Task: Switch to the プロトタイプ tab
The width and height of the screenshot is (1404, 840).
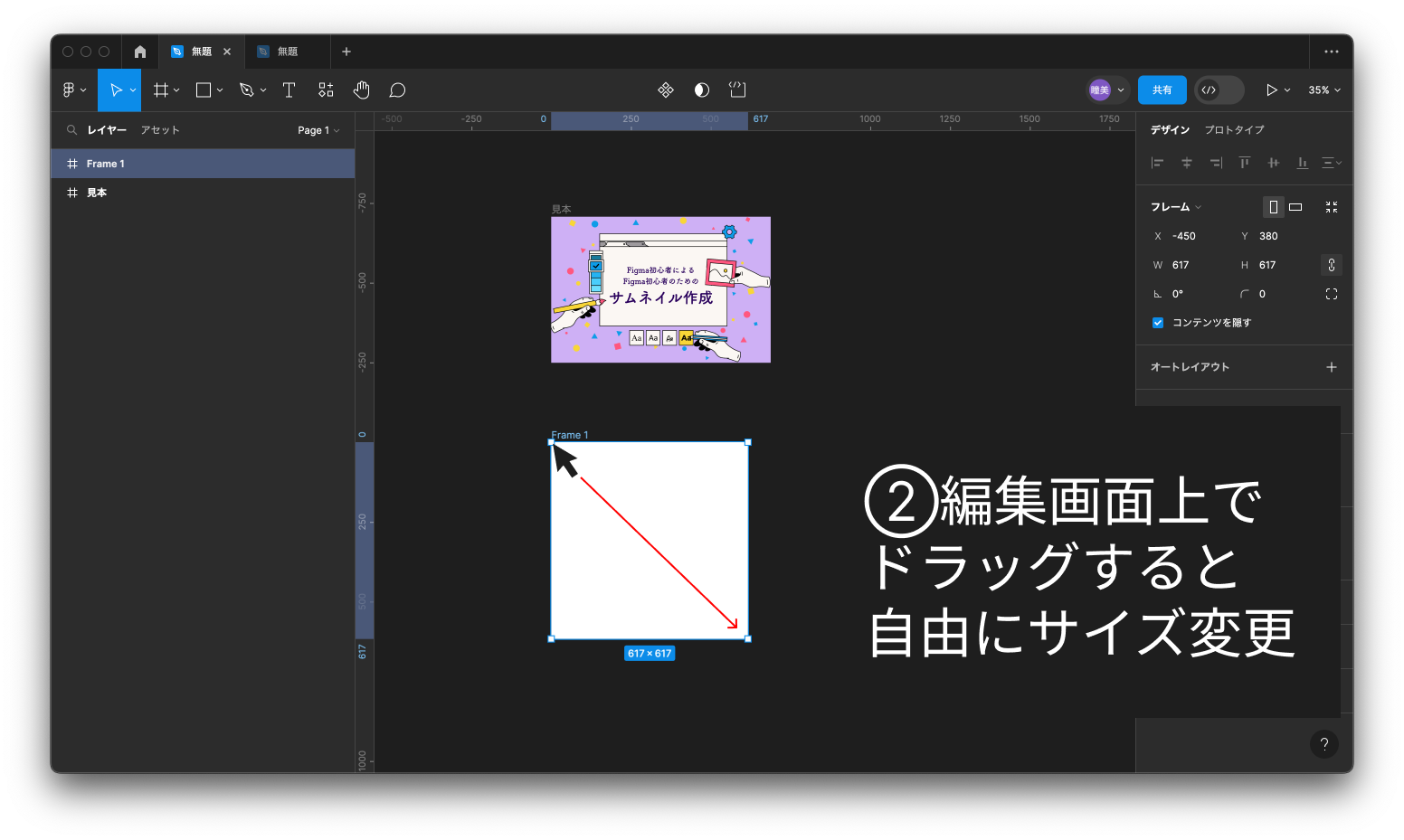Action: (1234, 130)
